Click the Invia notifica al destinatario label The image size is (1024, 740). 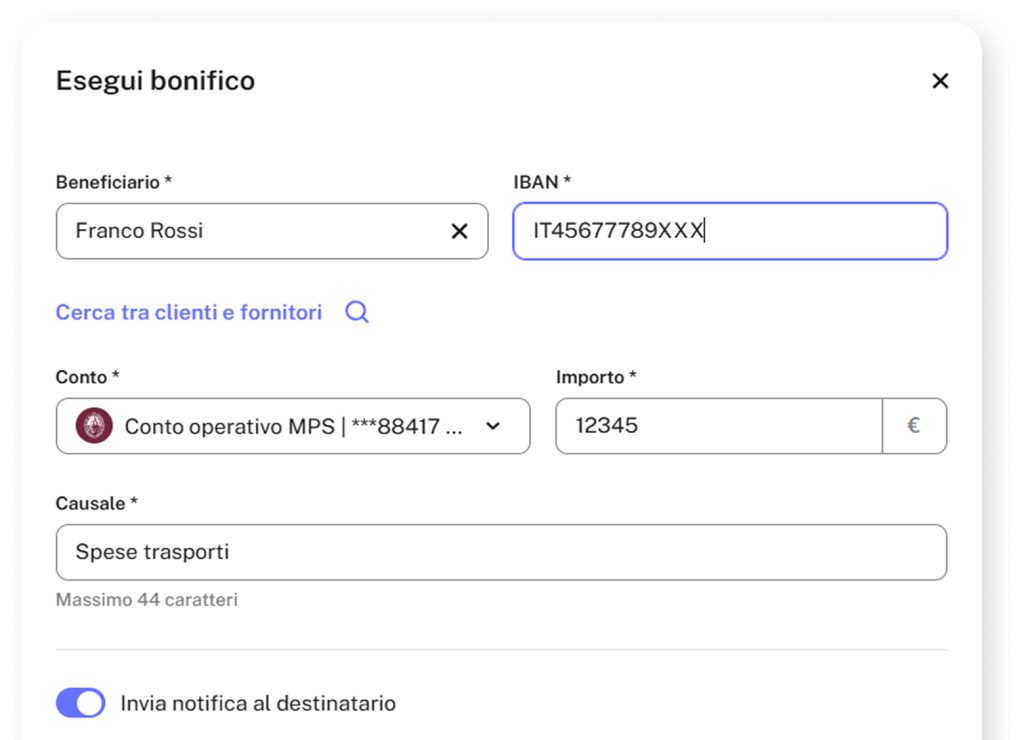[x=258, y=703]
